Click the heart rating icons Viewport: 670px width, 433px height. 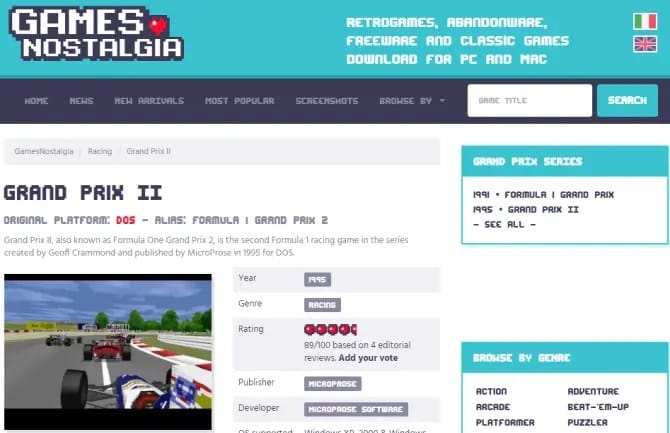[x=330, y=330]
